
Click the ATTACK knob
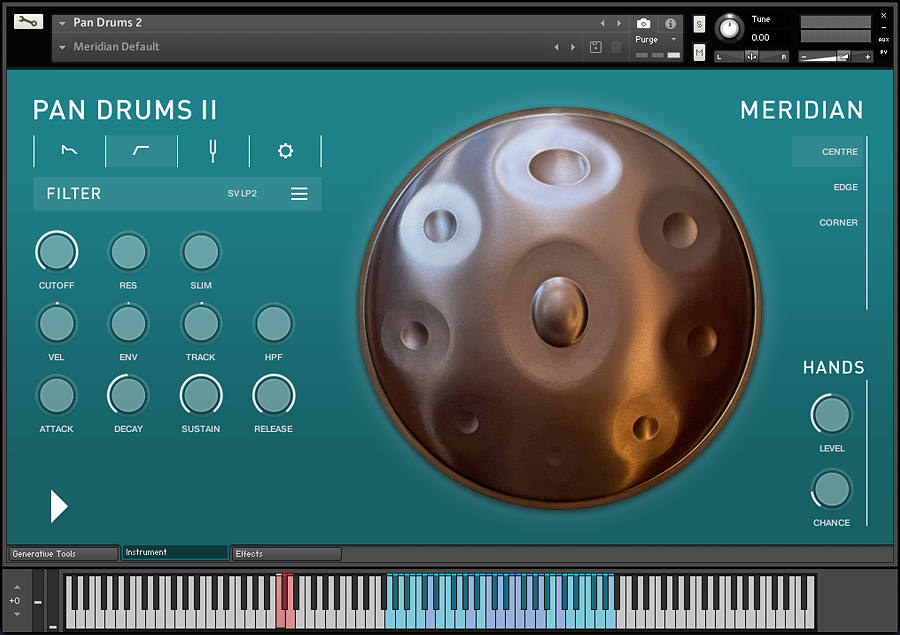pos(56,396)
